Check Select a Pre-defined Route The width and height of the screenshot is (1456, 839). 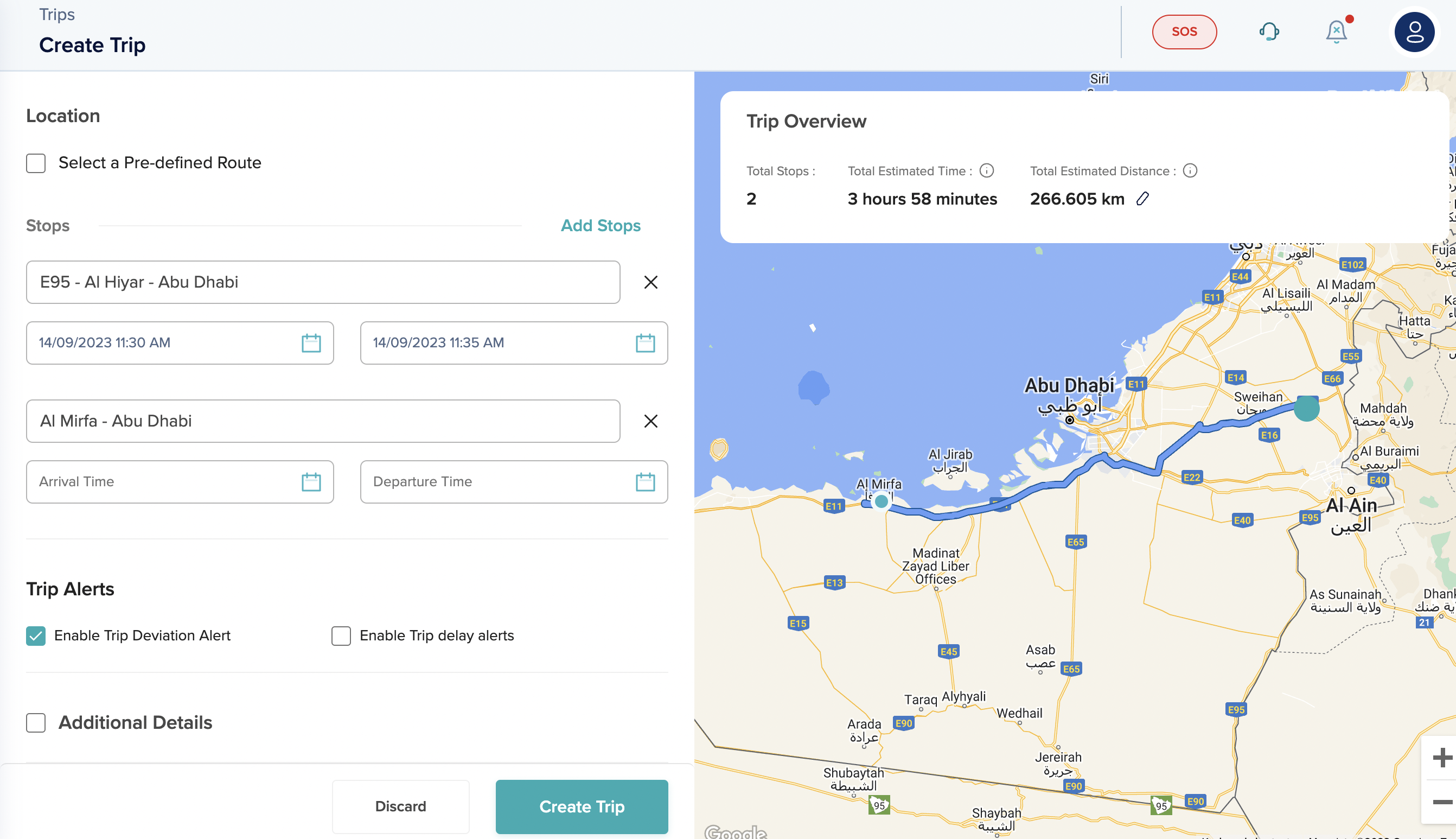36,163
